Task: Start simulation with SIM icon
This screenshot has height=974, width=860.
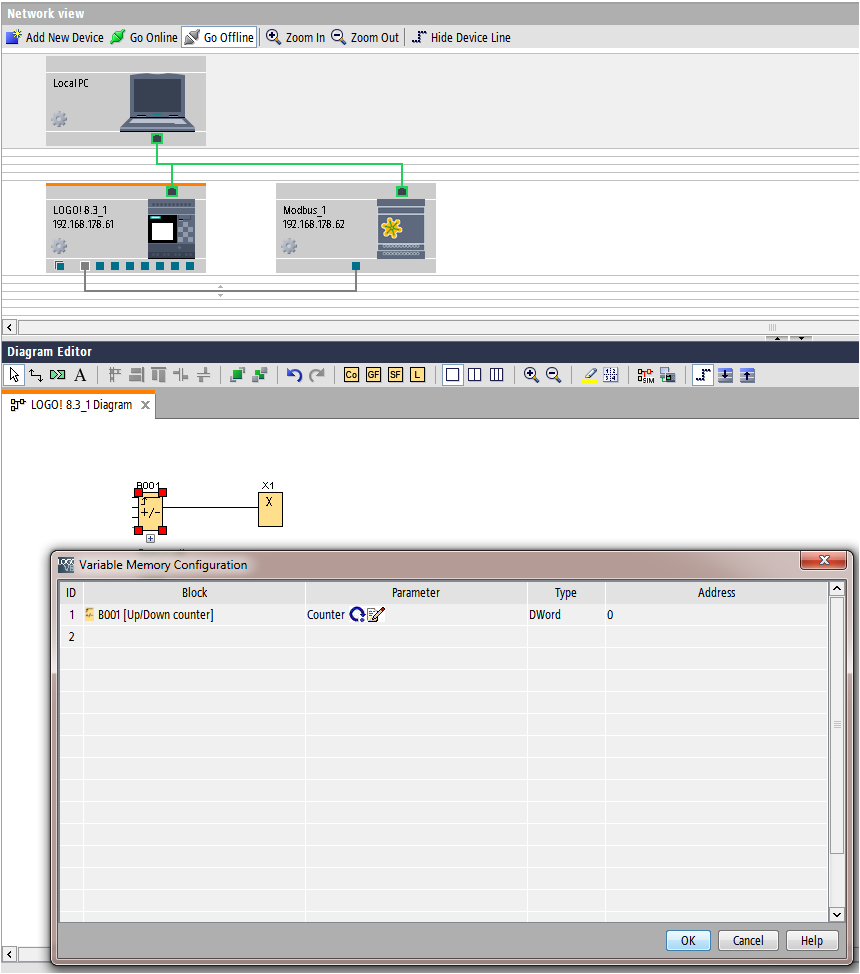Action: point(646,375)
